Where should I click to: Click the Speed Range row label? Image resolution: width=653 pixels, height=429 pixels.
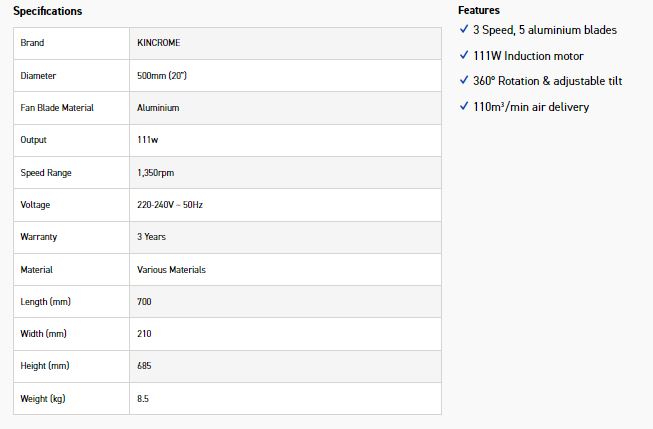click(x=46, y=173)
